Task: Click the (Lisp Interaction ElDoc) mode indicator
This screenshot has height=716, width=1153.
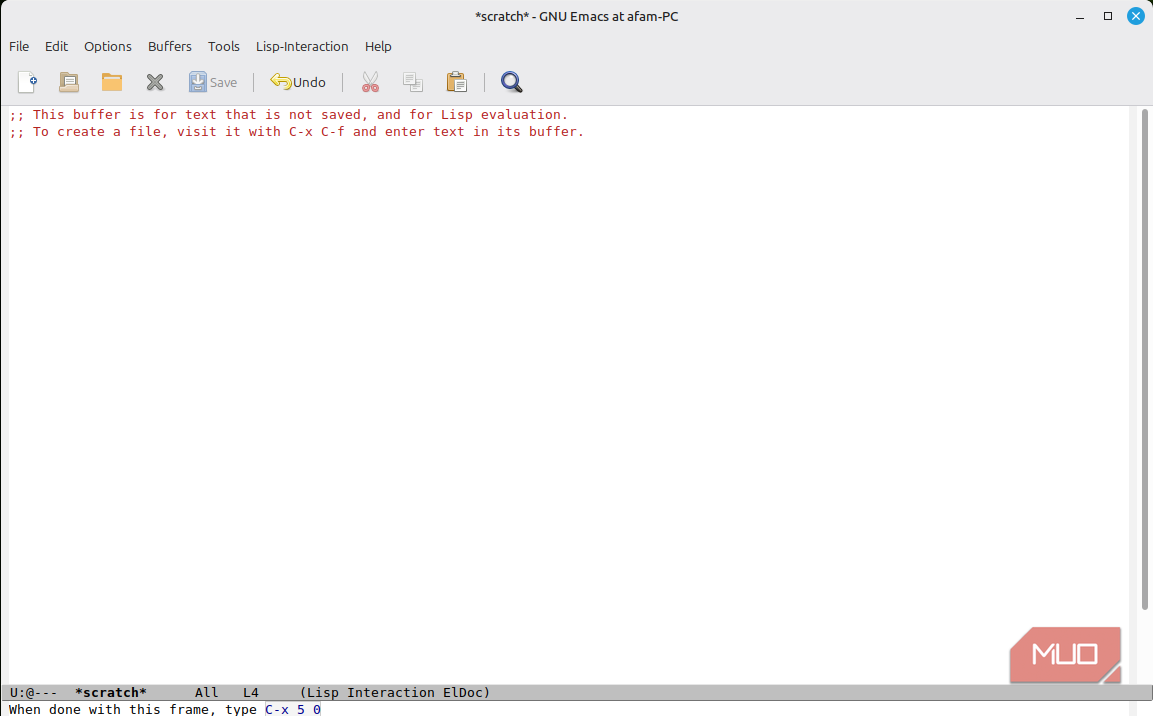Action: coord(395,692)
